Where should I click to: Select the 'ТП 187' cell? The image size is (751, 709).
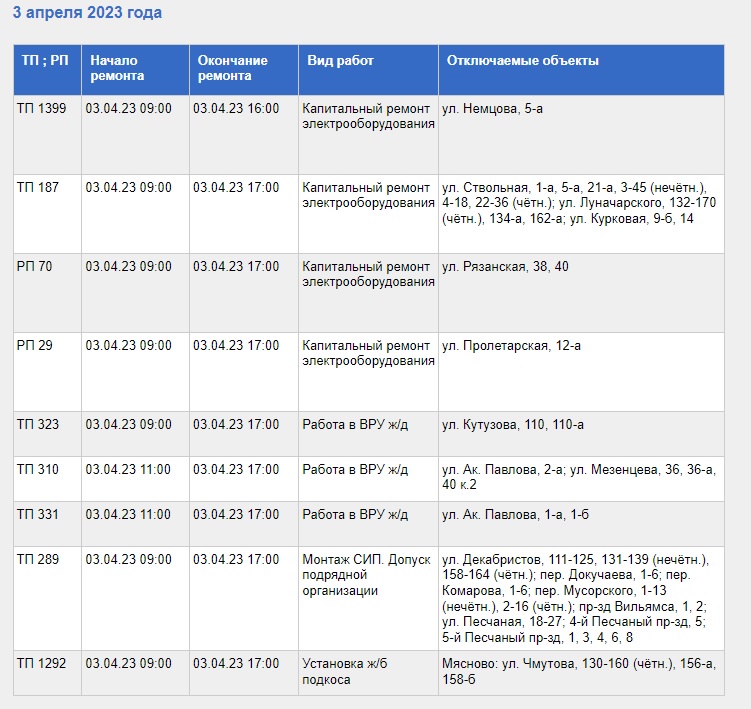click(38, 188)
